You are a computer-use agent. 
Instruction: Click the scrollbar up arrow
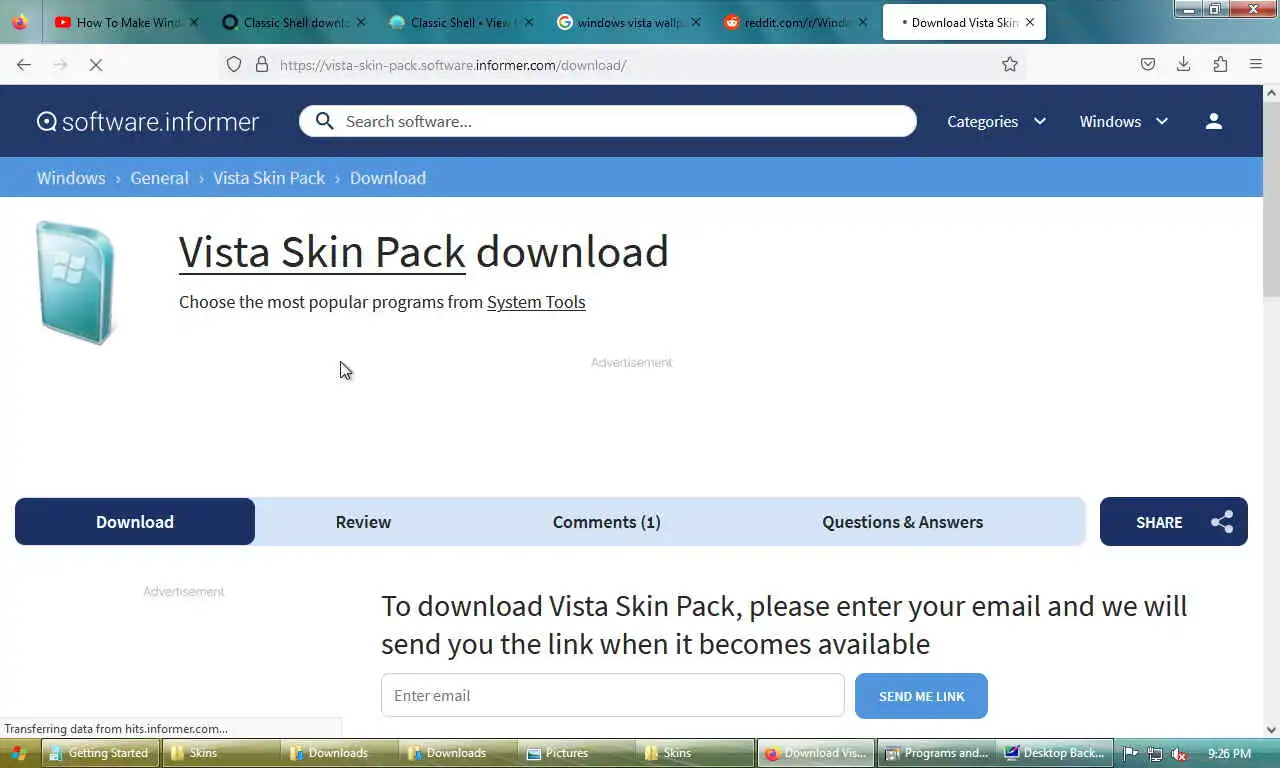[1271, 93]
